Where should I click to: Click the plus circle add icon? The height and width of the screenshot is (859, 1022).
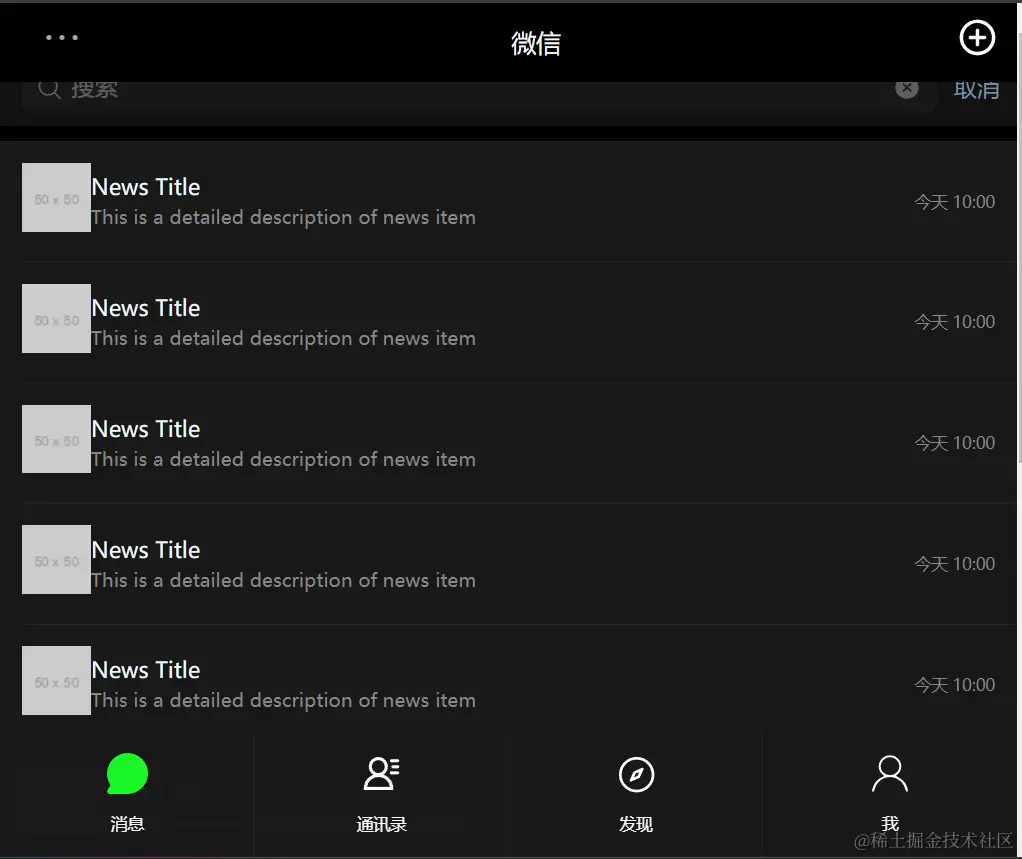977,38
